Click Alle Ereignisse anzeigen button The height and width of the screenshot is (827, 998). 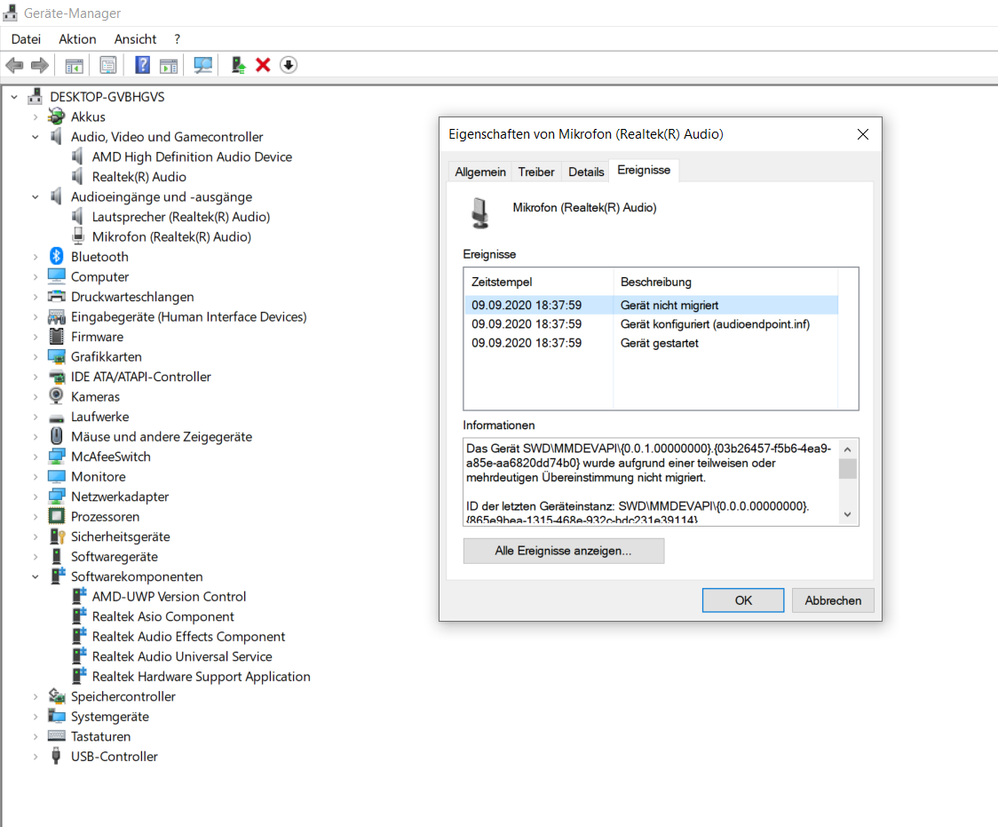[563, 551]
